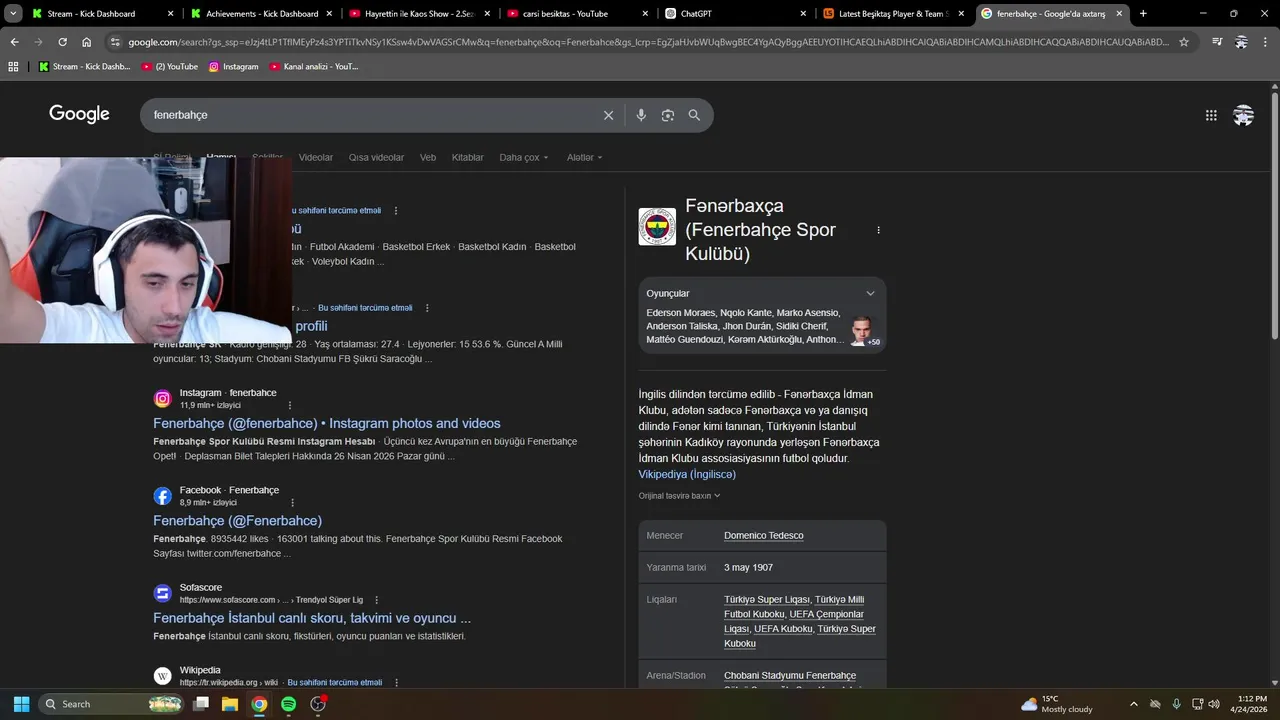Viewport: 1280px width, 720px height.
Task: Click the Fenerbahçe club crest logo
Action: point(657,227)
